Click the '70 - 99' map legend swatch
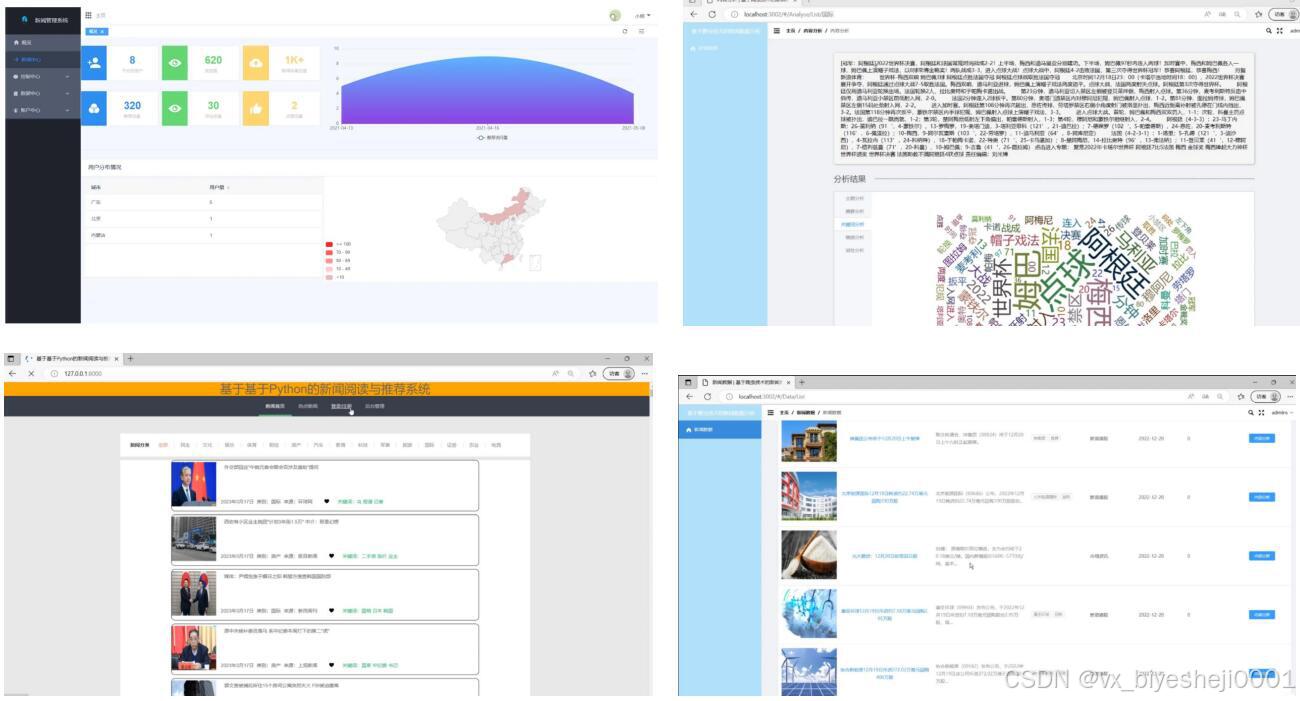1300x701 pixels. coord(329,251)
